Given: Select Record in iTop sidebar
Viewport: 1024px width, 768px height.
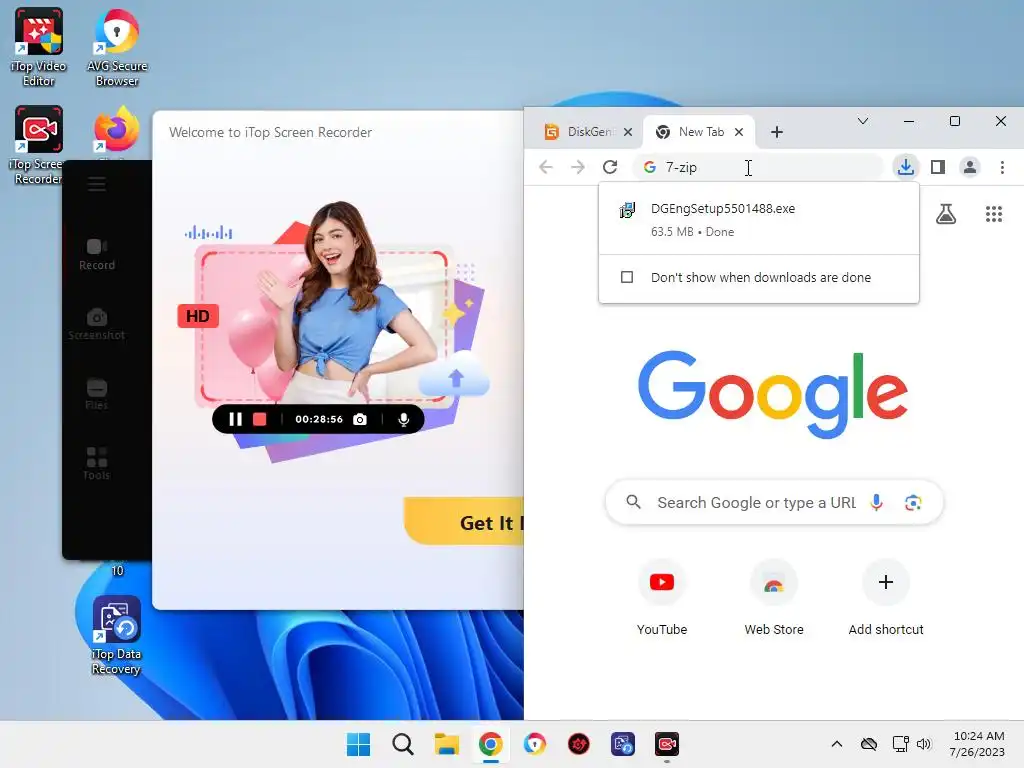Looking at the screenshot, I should pyautogui.click(x=97, y=254).
